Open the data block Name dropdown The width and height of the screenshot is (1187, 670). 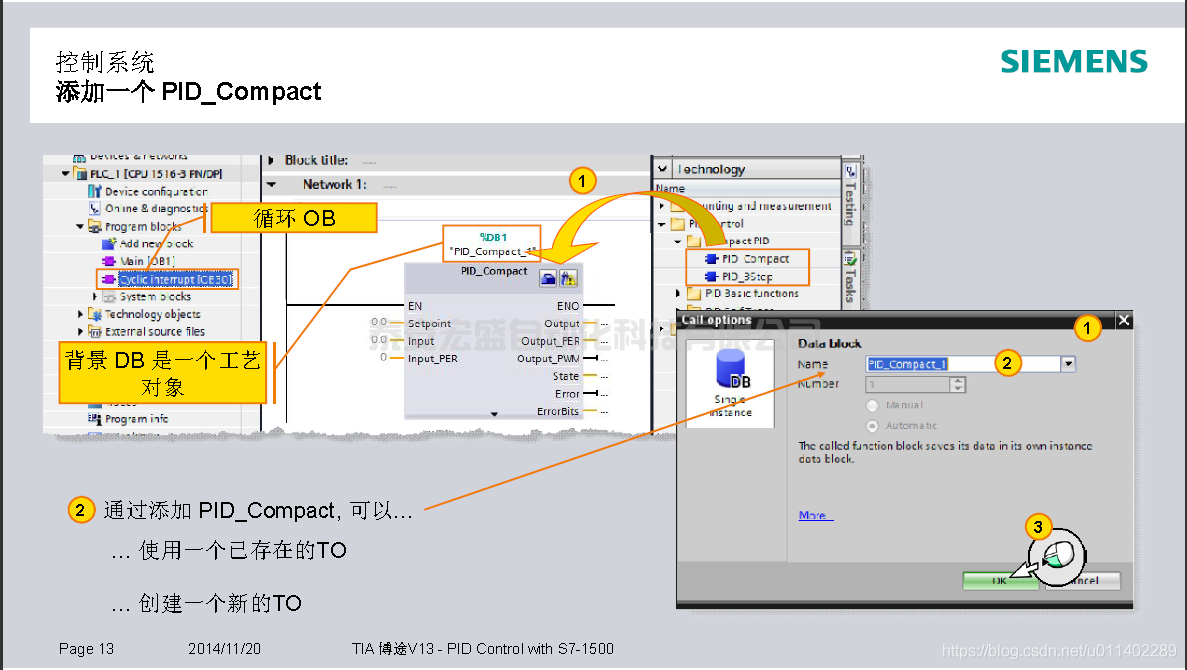1068,365
